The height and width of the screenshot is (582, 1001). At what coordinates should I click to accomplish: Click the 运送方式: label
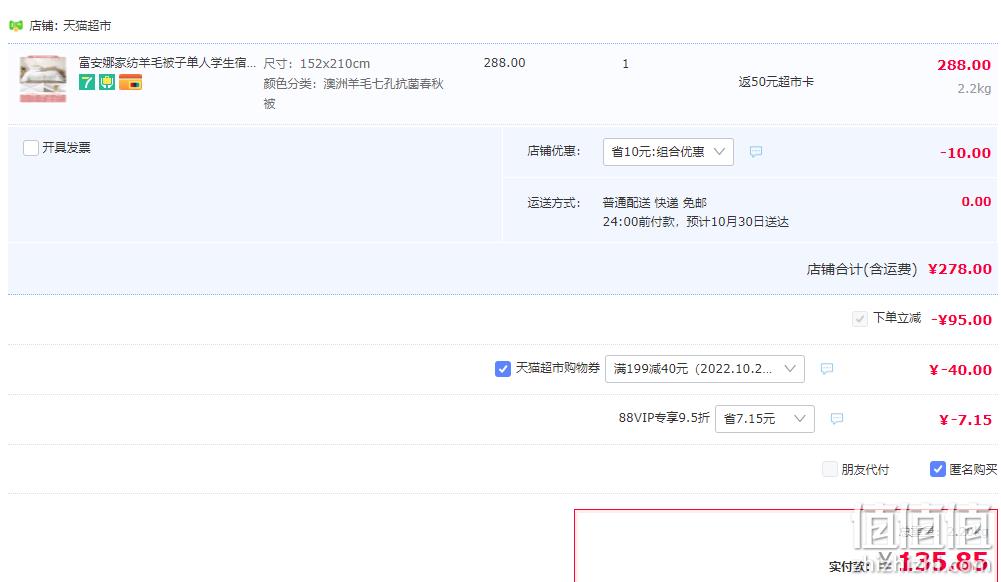click(554, 203)
